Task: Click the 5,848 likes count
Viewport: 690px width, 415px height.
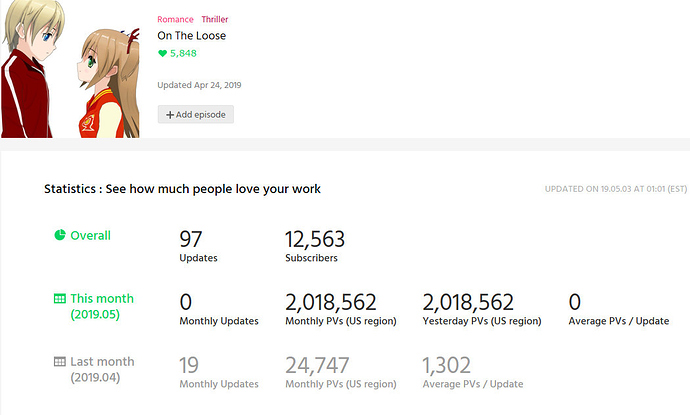Action: [x=183, y=53]
